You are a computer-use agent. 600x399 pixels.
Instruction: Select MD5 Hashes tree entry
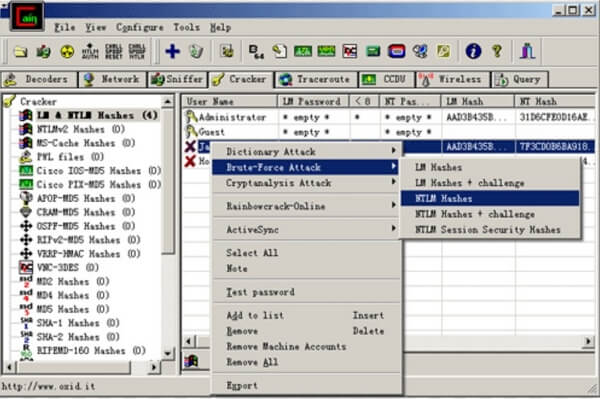[x=64, y=309]
